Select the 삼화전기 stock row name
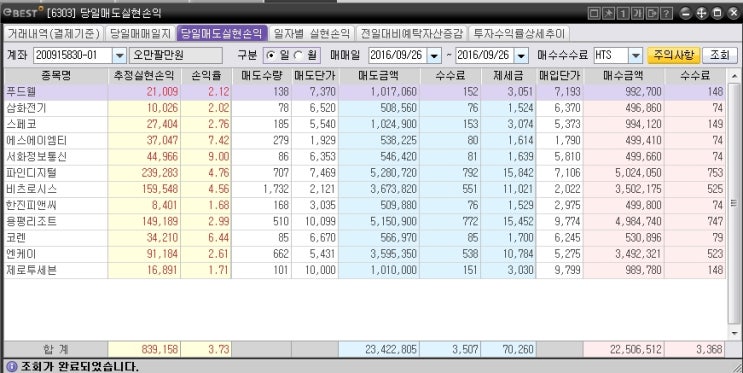Image resolution: width=743 pixels, height=373 pixels. point(26,108)
